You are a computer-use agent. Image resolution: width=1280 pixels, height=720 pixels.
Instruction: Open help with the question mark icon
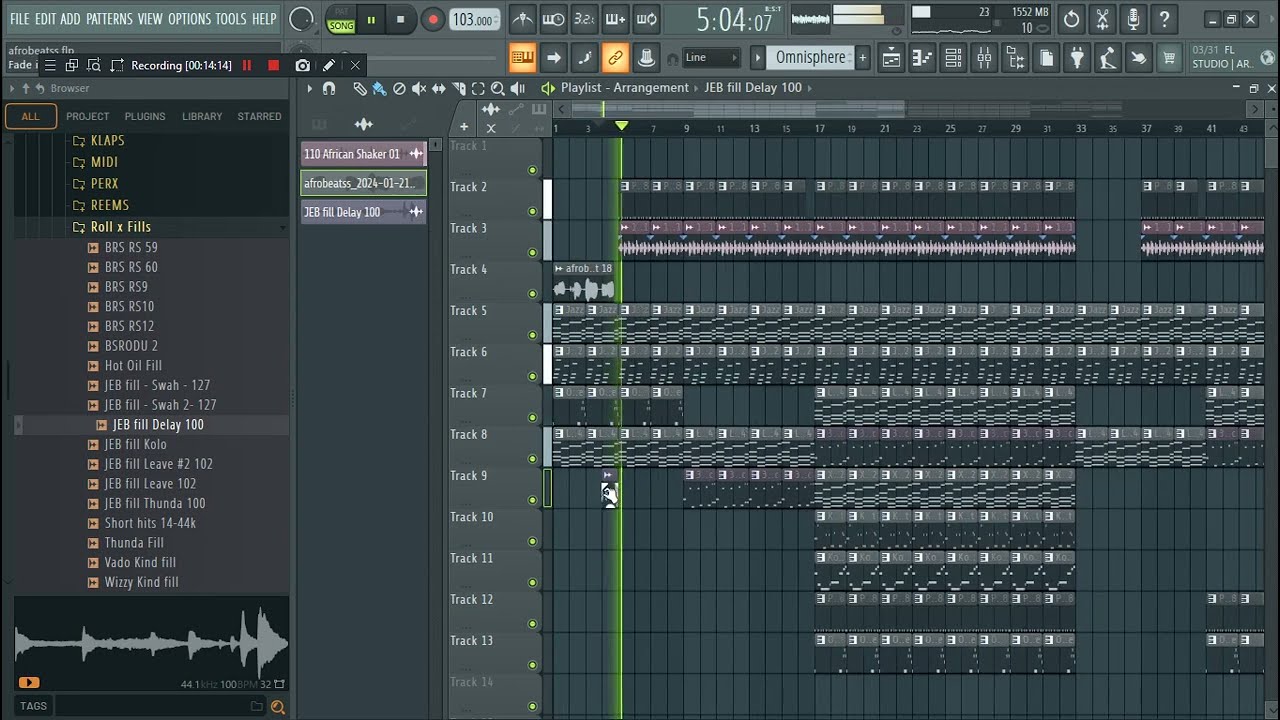tap(1164, 19)
